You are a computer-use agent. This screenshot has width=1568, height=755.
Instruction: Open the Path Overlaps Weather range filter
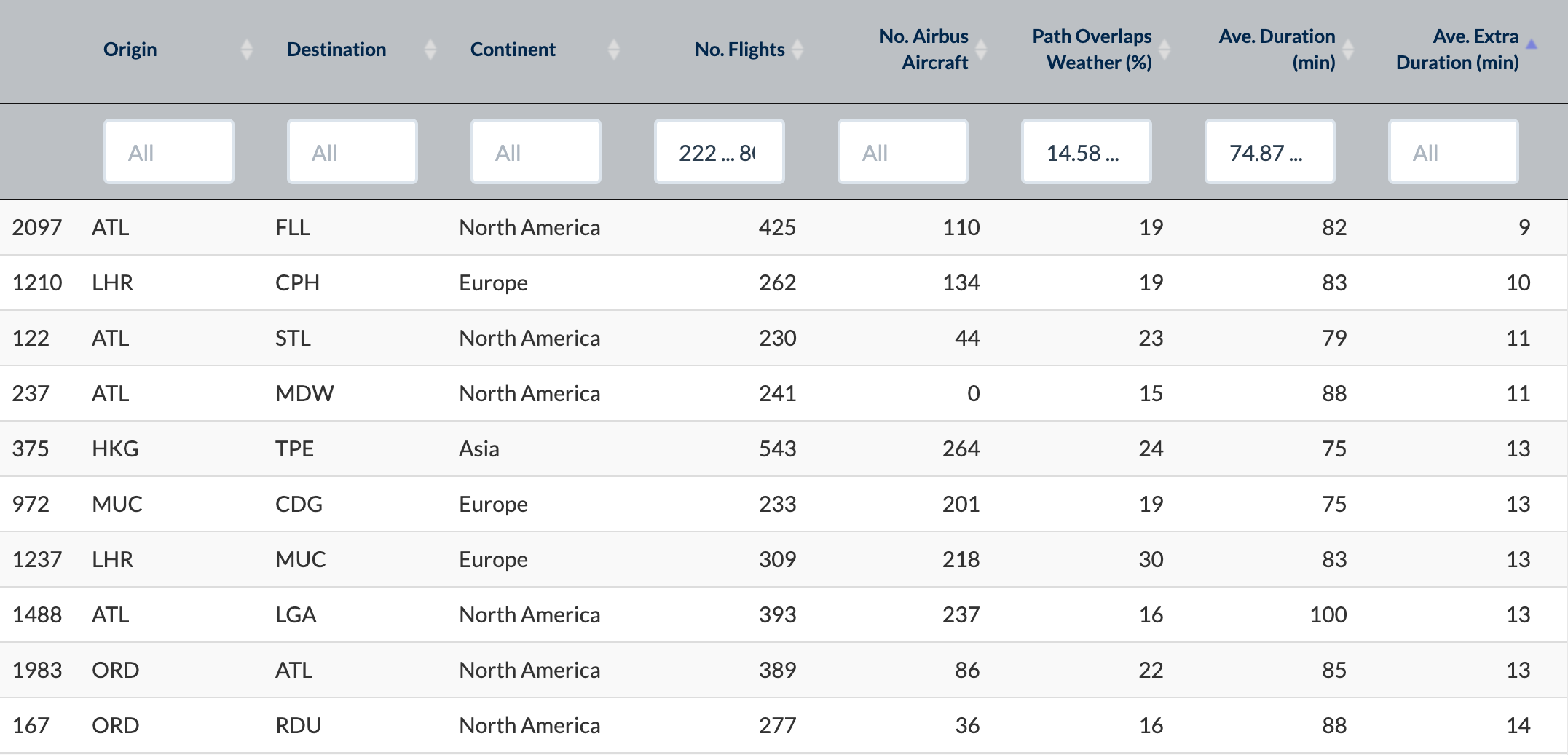1087,152
